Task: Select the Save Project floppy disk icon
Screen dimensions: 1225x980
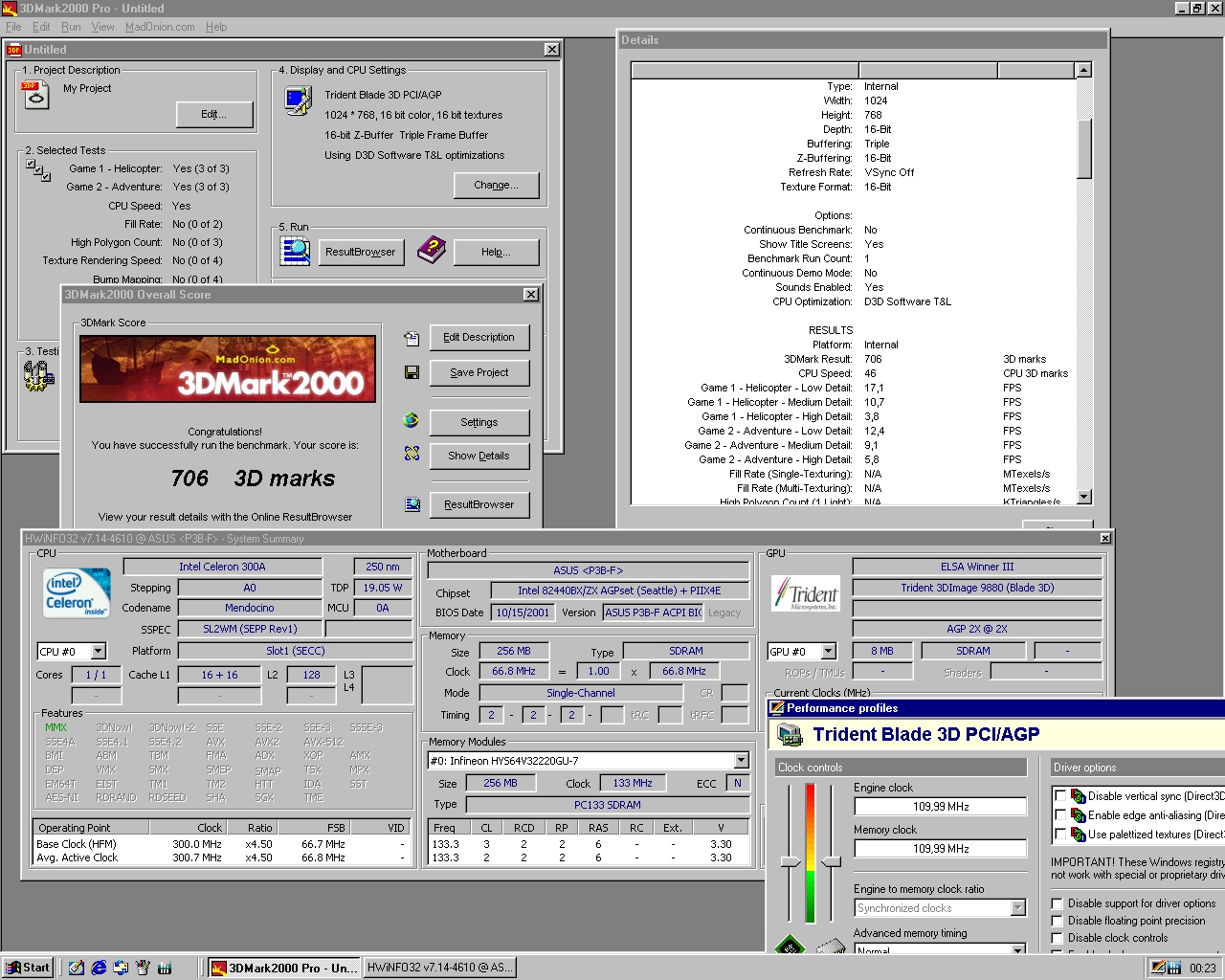Action: click(411, 372)
